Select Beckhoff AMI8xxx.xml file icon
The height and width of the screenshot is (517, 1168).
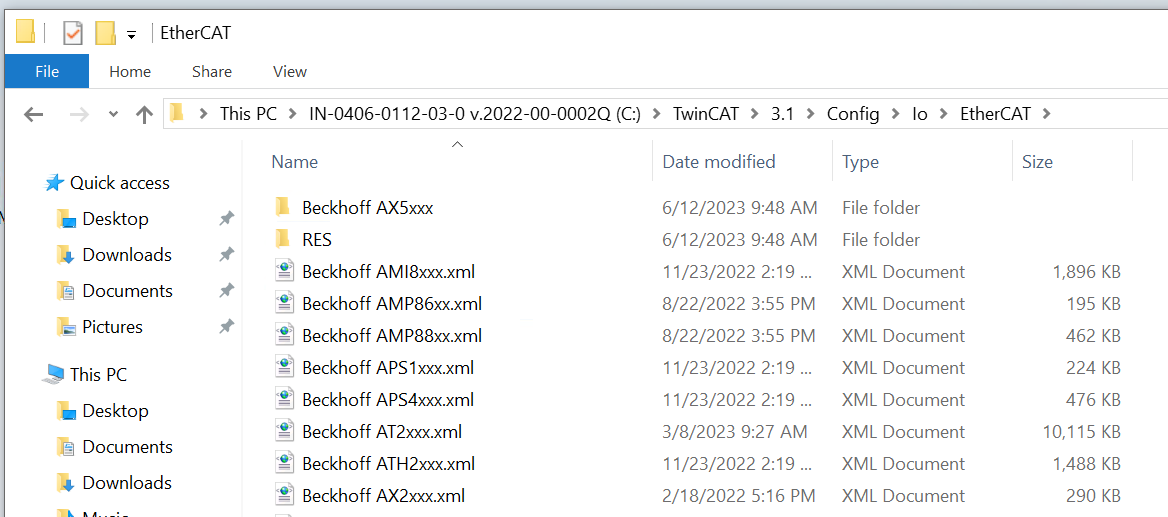coord(283,271)
